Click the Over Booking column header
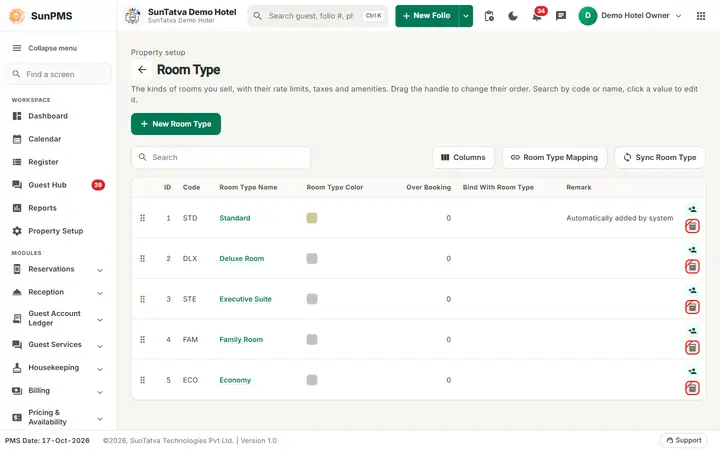 click(428, 187)
